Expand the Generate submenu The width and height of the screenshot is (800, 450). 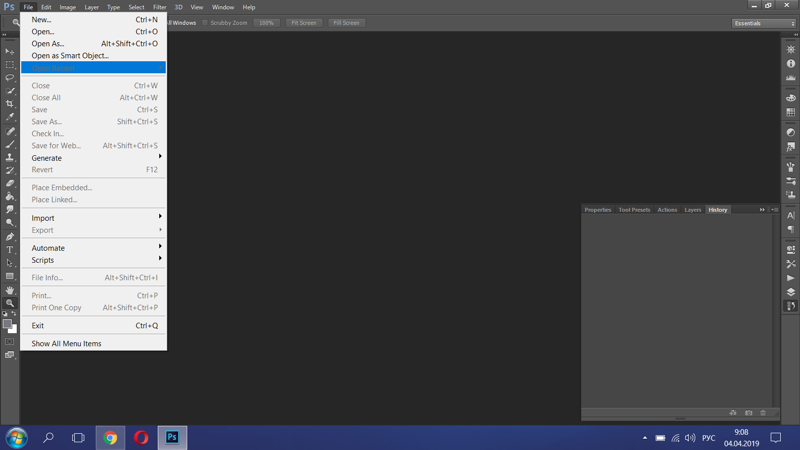tap(94, 158)
